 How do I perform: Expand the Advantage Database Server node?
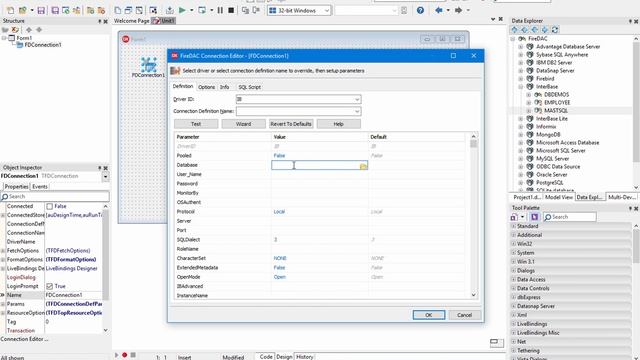(x=520, y=47)
